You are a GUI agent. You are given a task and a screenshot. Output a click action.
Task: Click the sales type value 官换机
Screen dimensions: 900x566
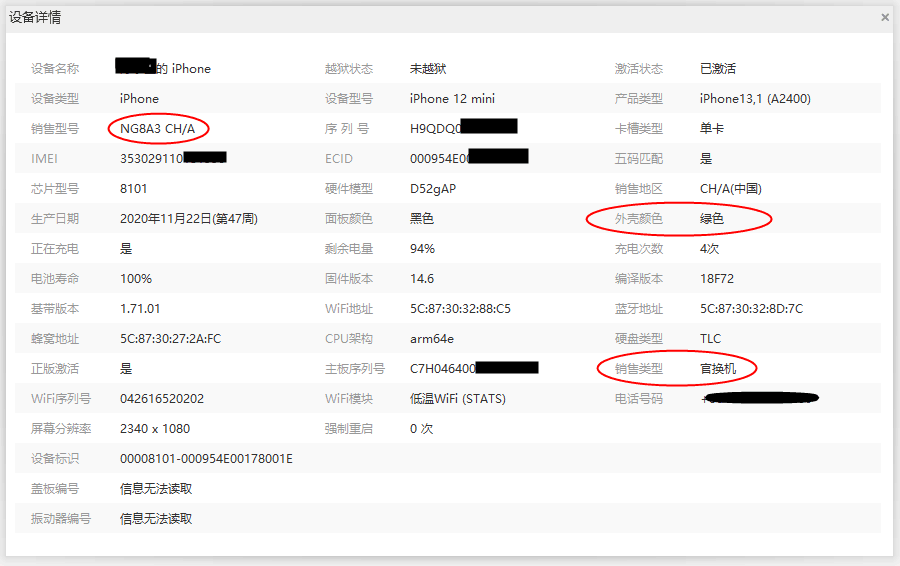pyautogui.click(x=717, y=369)
